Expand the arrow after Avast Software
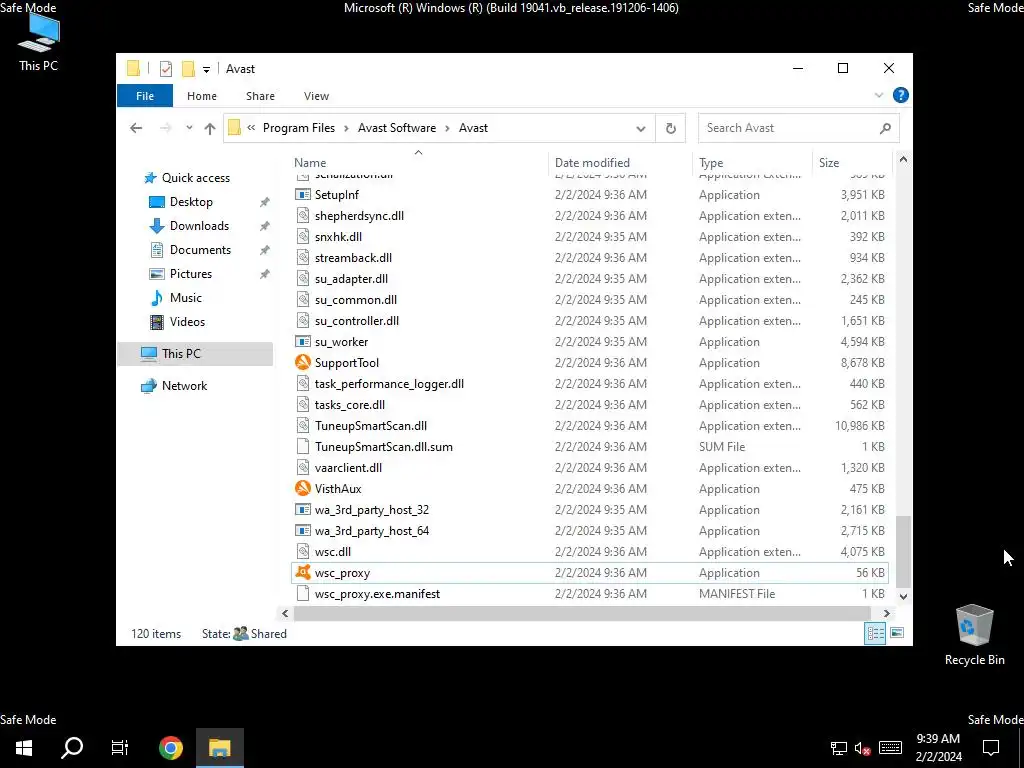Viewport: 1024px width, 768px height. coord(447,128)
